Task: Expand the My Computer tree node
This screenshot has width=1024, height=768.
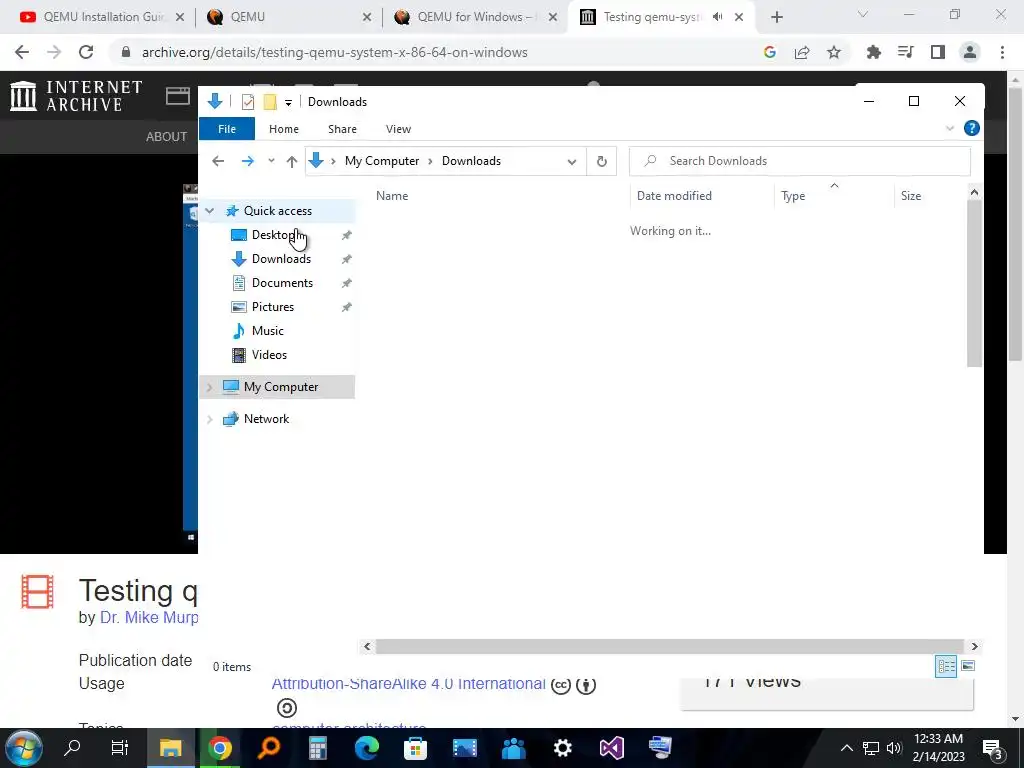Action: (210, 387)
